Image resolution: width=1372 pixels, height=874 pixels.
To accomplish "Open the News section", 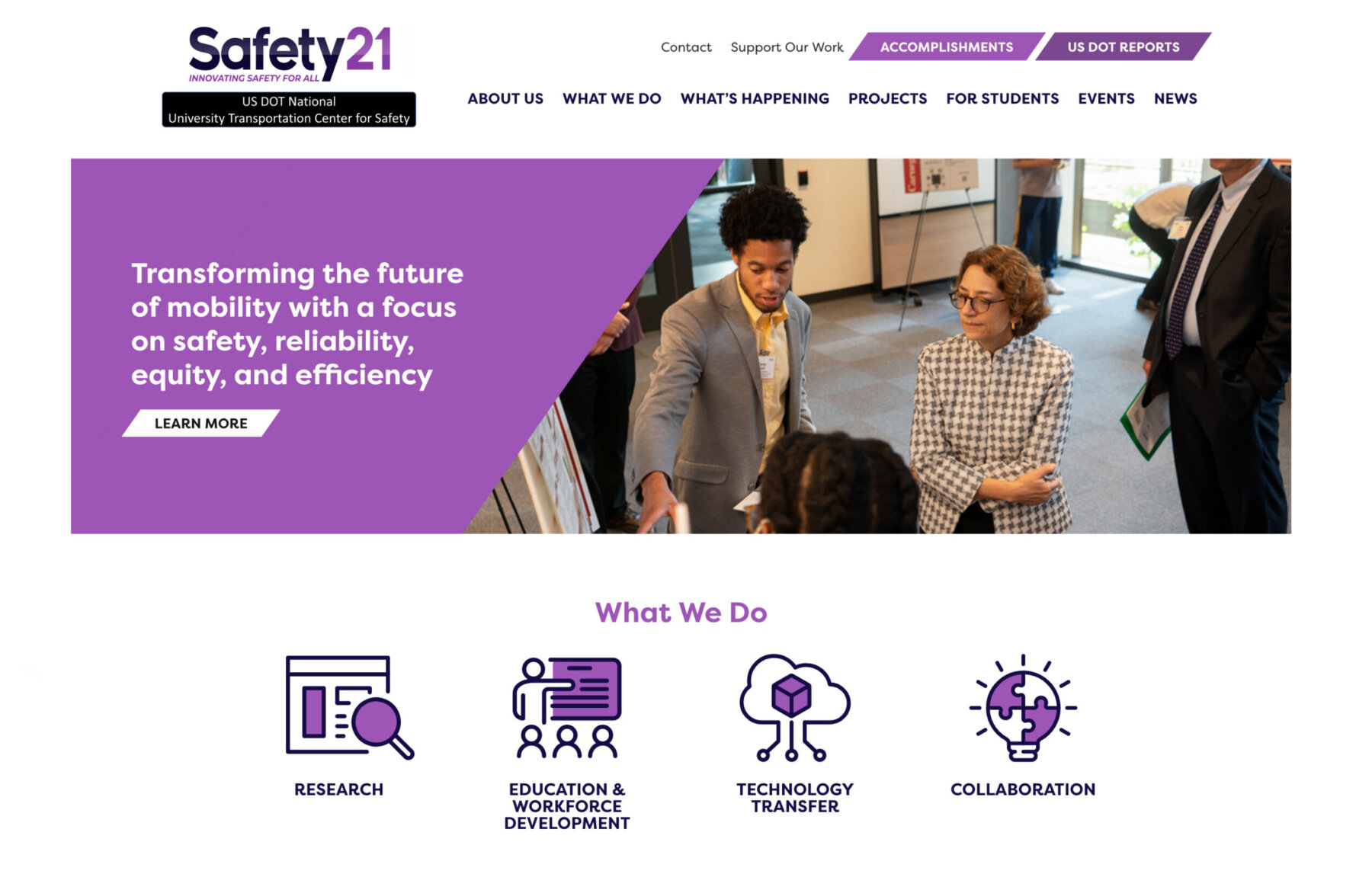I will [x=1175, y=98].
